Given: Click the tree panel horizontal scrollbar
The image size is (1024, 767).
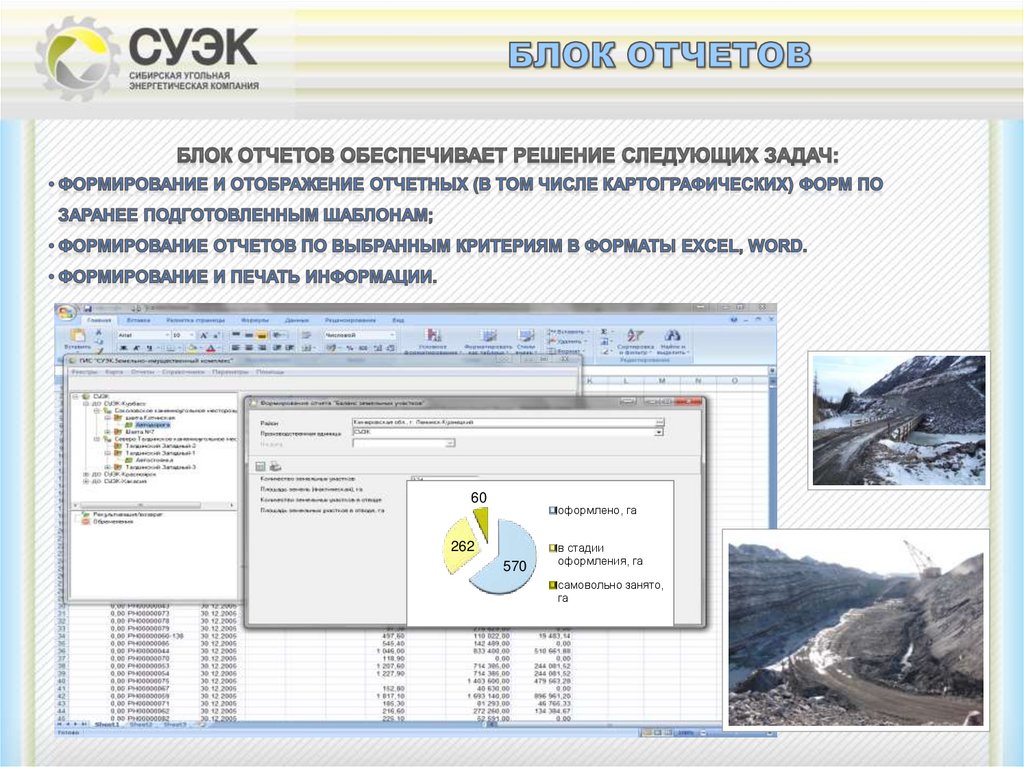Looking at the screenshot, I should tap(154, 505).
